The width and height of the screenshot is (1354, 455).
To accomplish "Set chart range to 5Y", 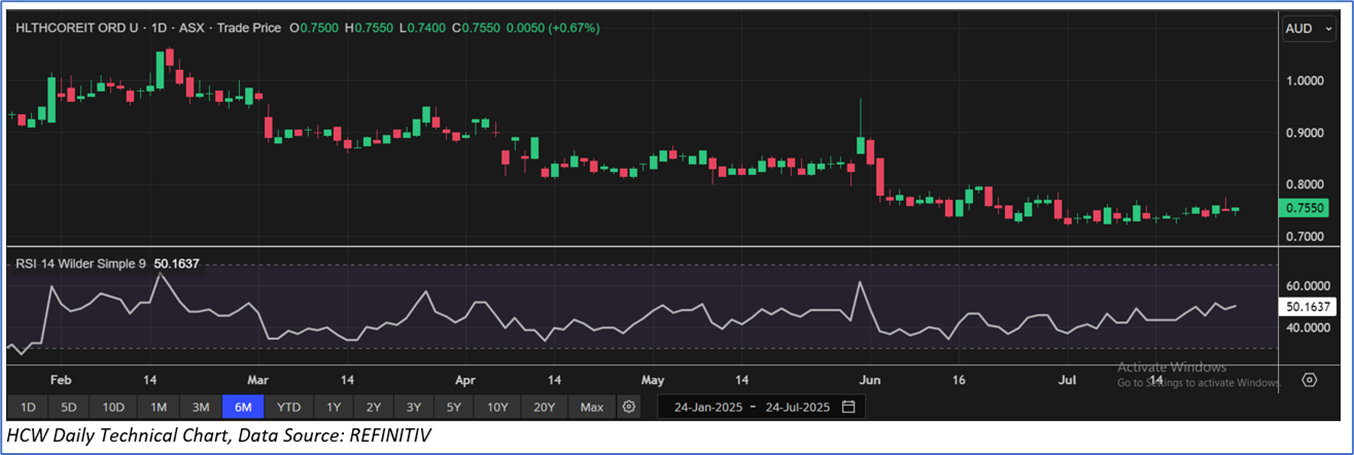I will click(453, 407).
